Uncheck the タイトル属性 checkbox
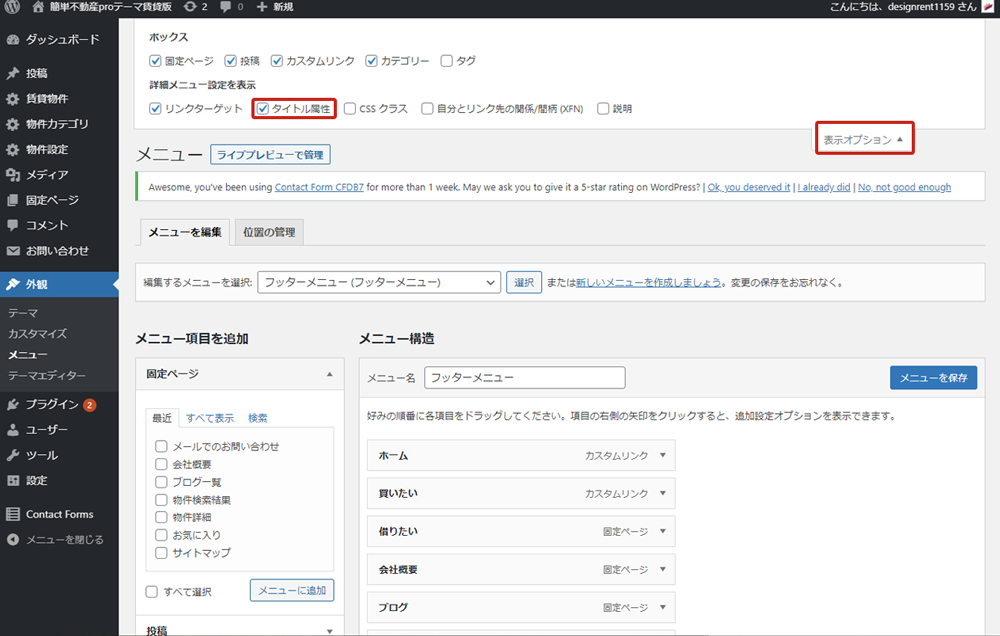Image resolution: width=1000 pixels, height=636 pixels. [263, 109]
